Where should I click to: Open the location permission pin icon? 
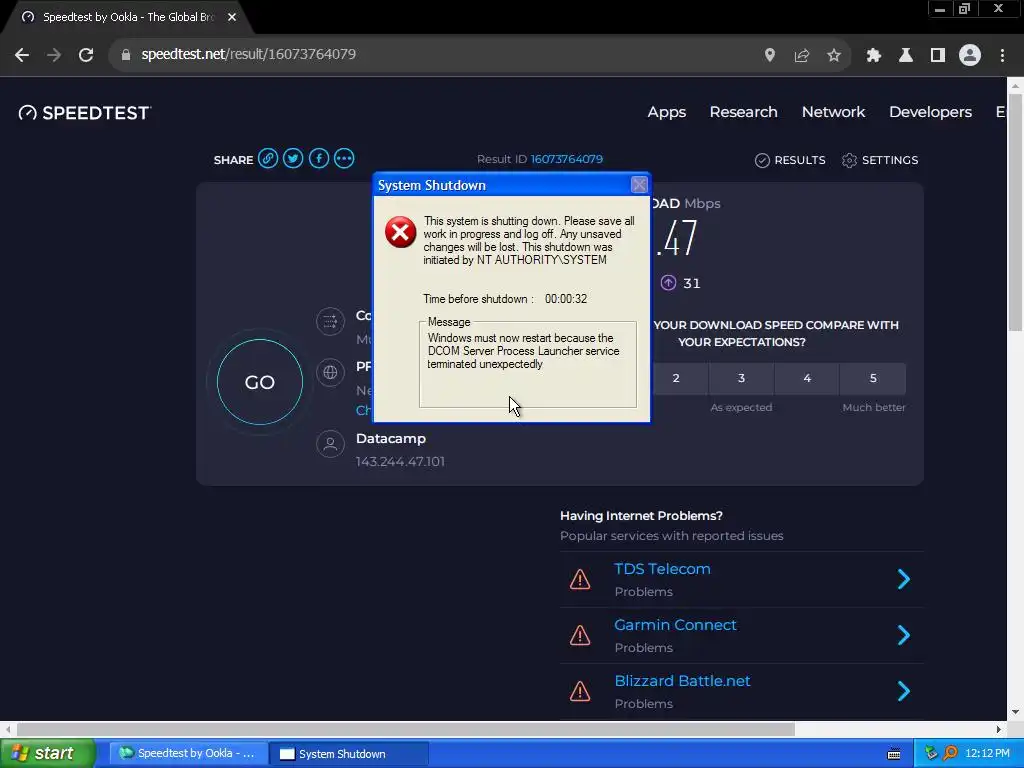pyautogui.click(x=770, y=55)
